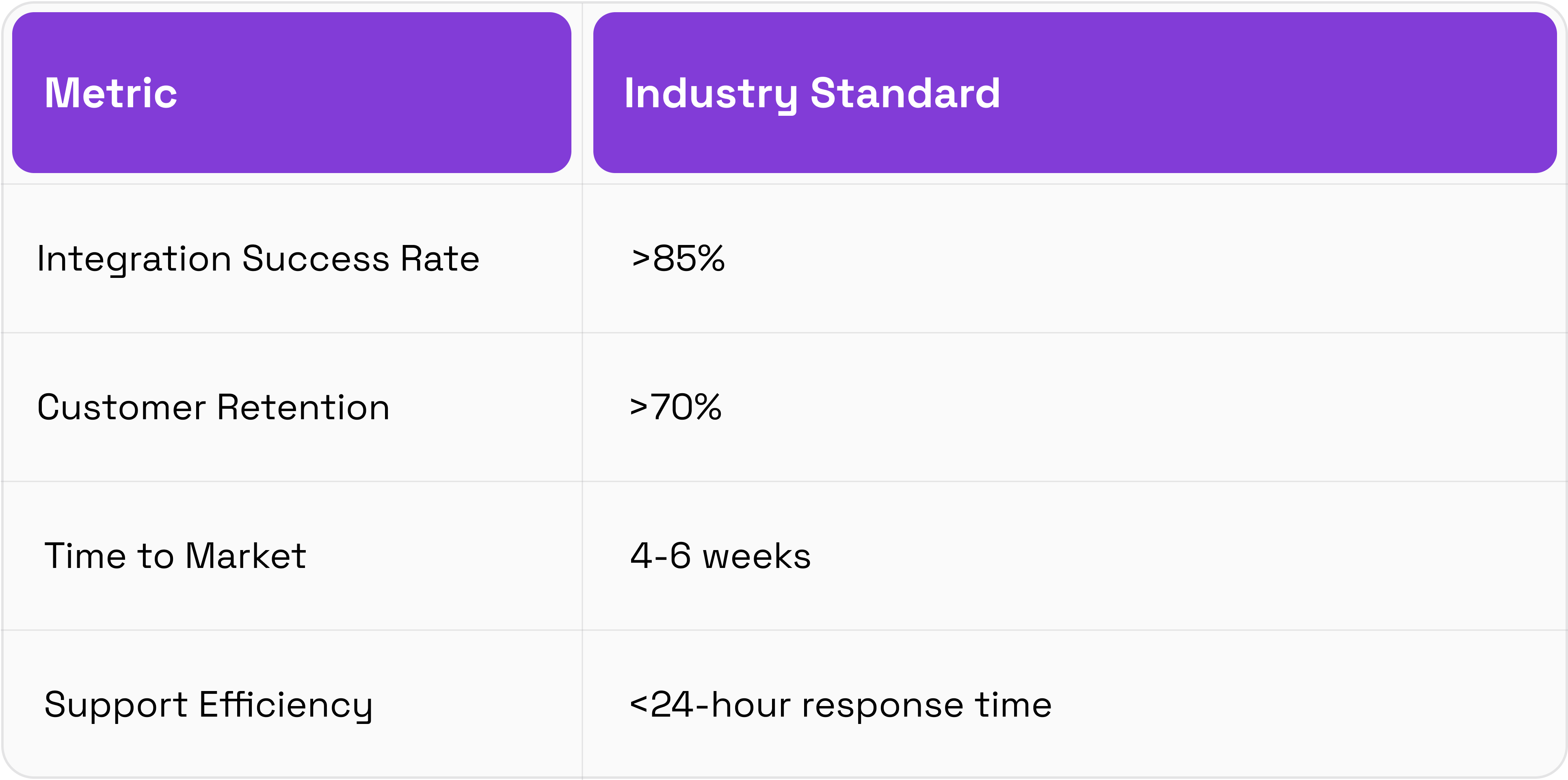The height and width of the screenshot is (780, 1568).
Task: Click the word "weeks" in the third row
Action: (757, 556)
